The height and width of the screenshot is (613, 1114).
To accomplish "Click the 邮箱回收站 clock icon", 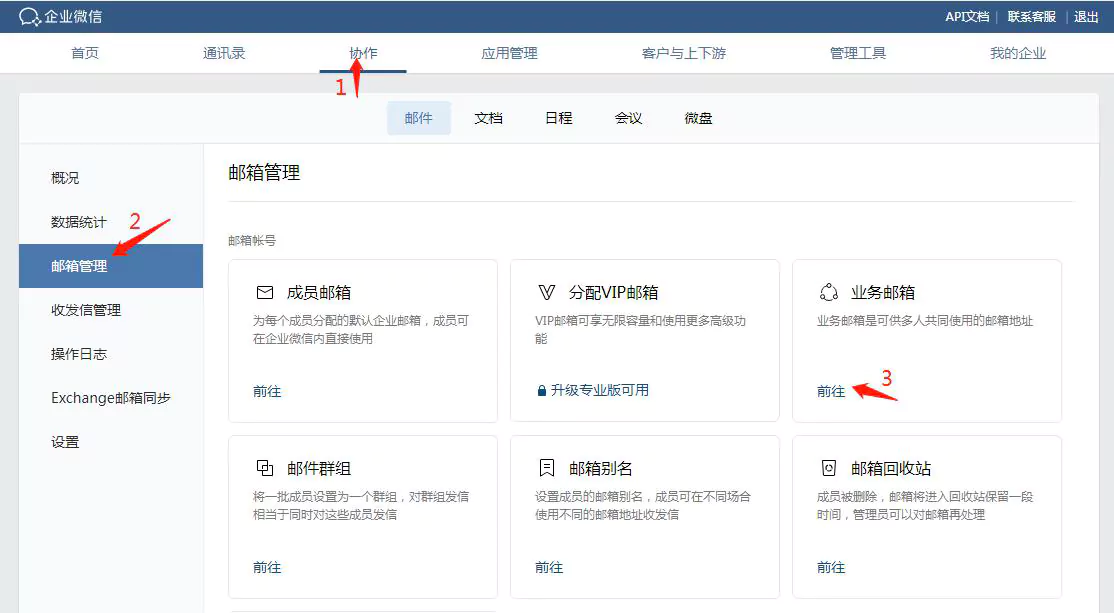I will (828, 467).
